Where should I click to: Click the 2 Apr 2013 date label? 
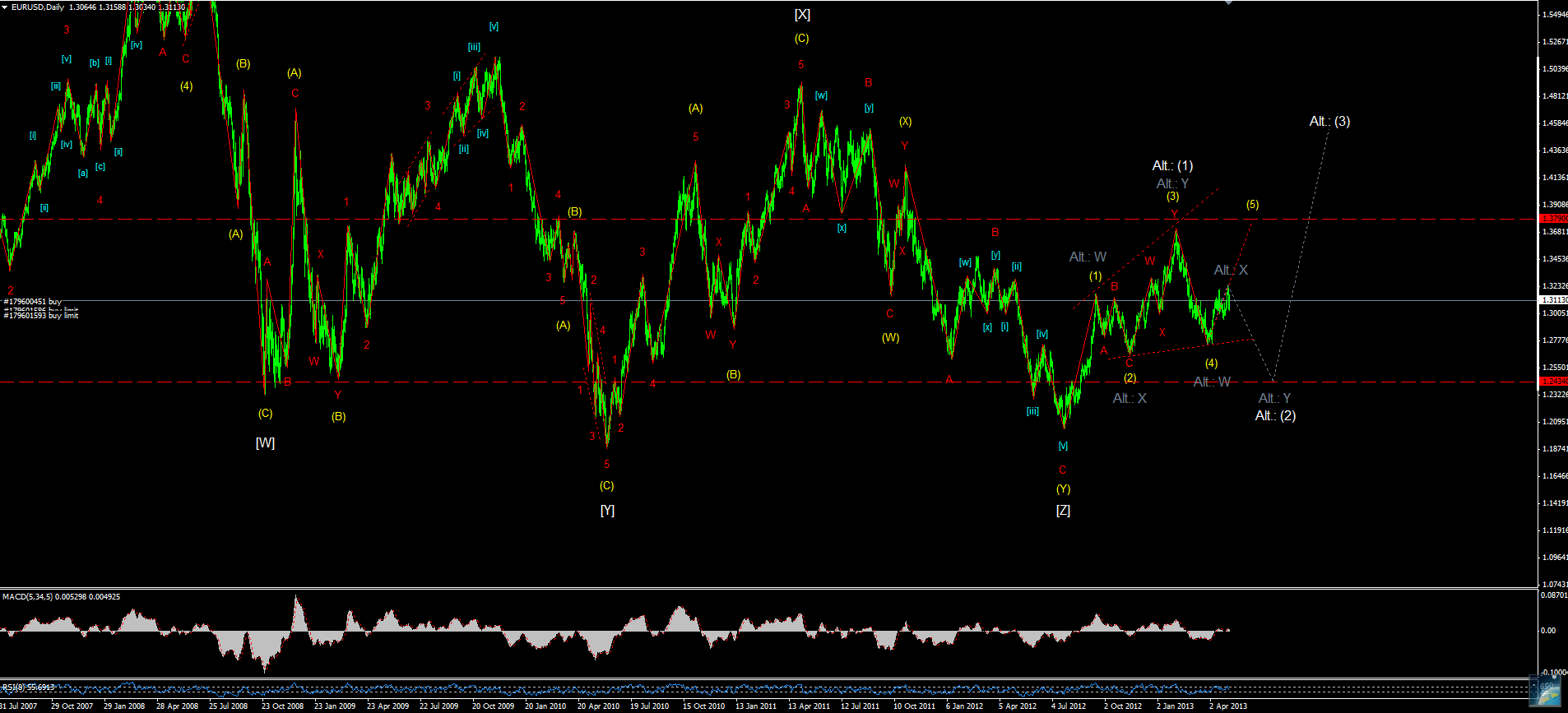1227,706
